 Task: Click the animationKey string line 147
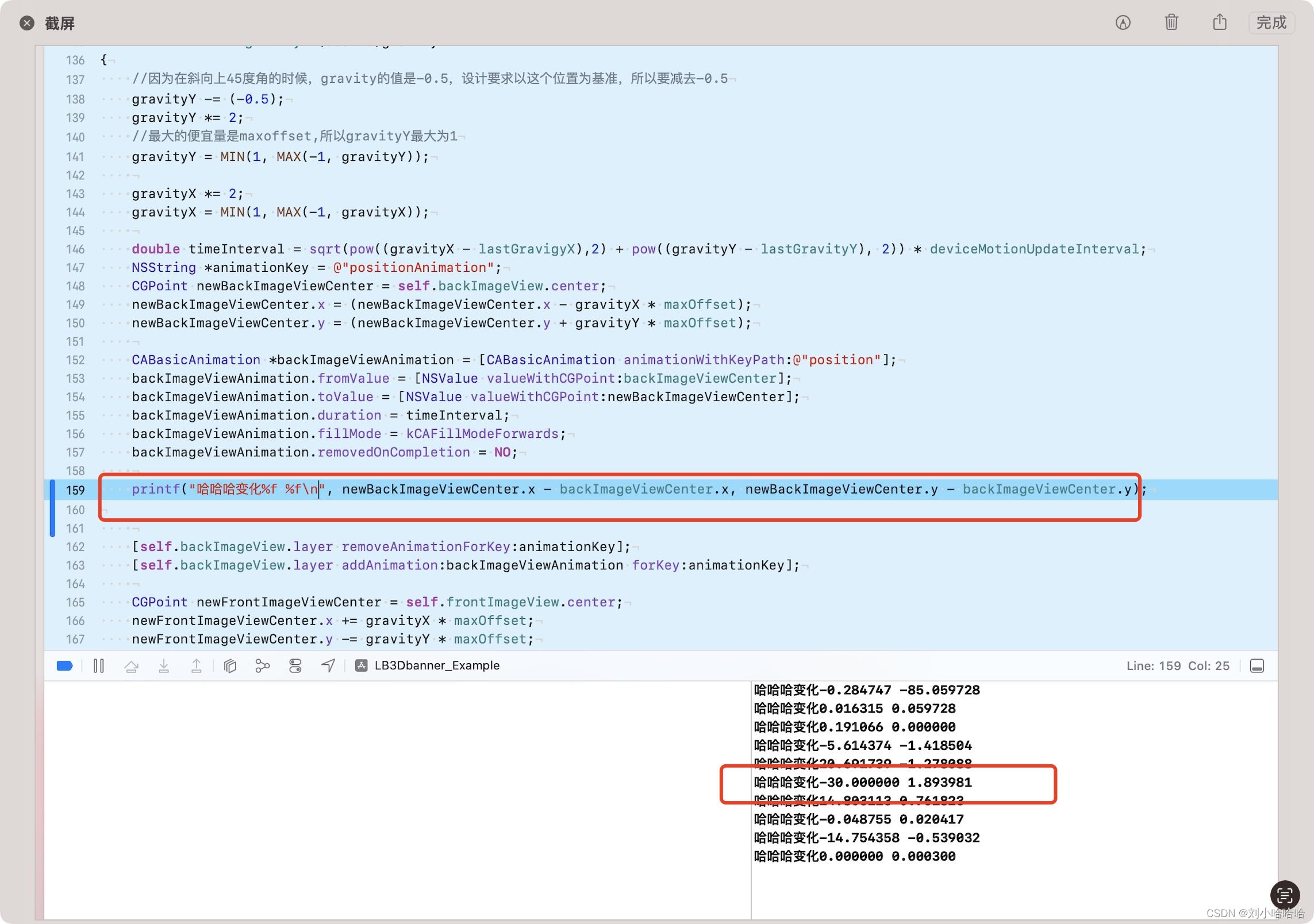(317, 267)
